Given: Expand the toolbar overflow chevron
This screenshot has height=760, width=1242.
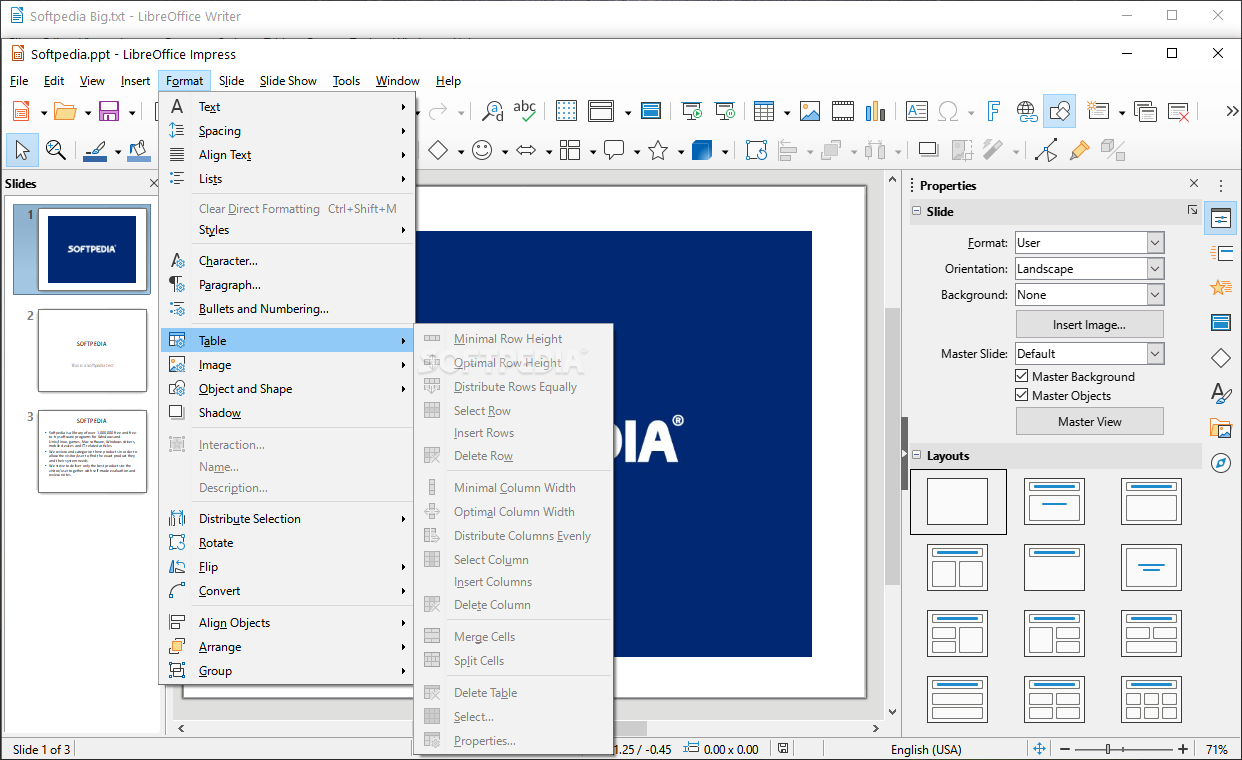Looking at the screenshot, I should (1231, 112).
